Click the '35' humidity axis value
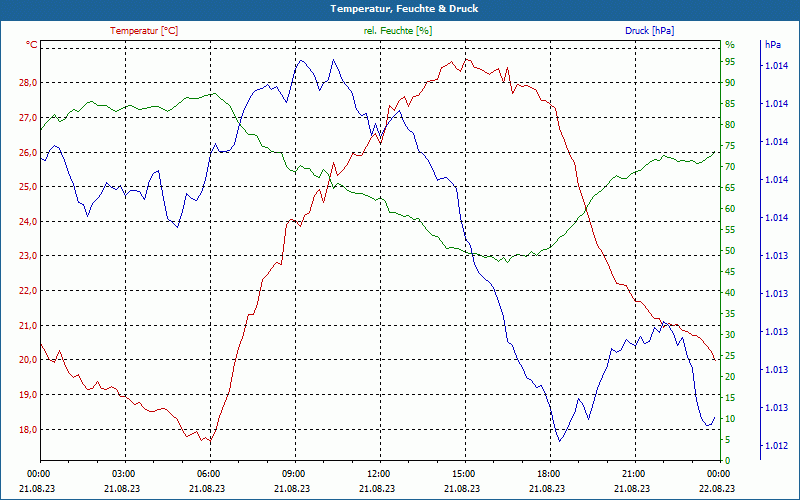Image resolution: width=800 pixels, height=500 pixels. pyautogui.click(x=730, y=313)
